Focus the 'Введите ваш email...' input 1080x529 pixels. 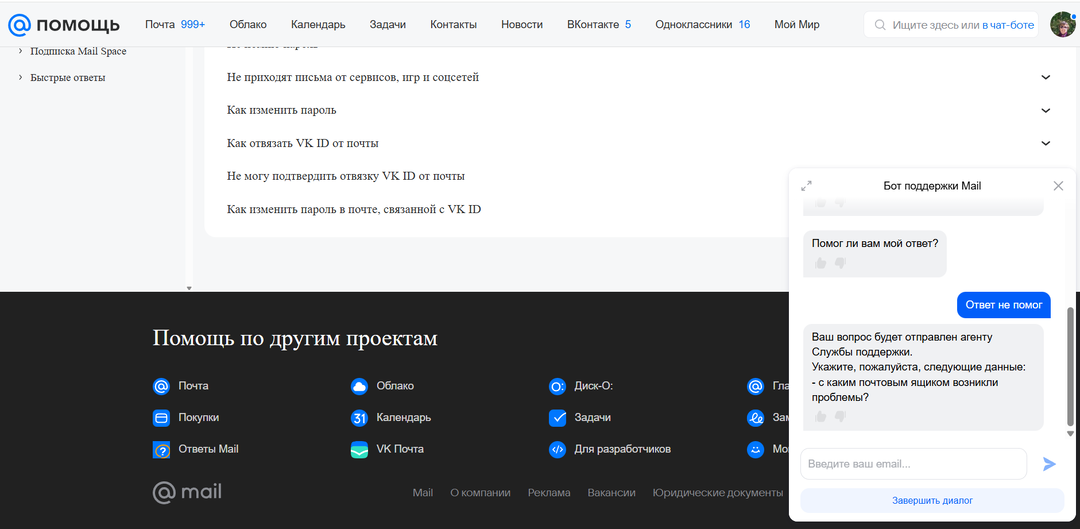pyautogui.click(x=913, y=464)
